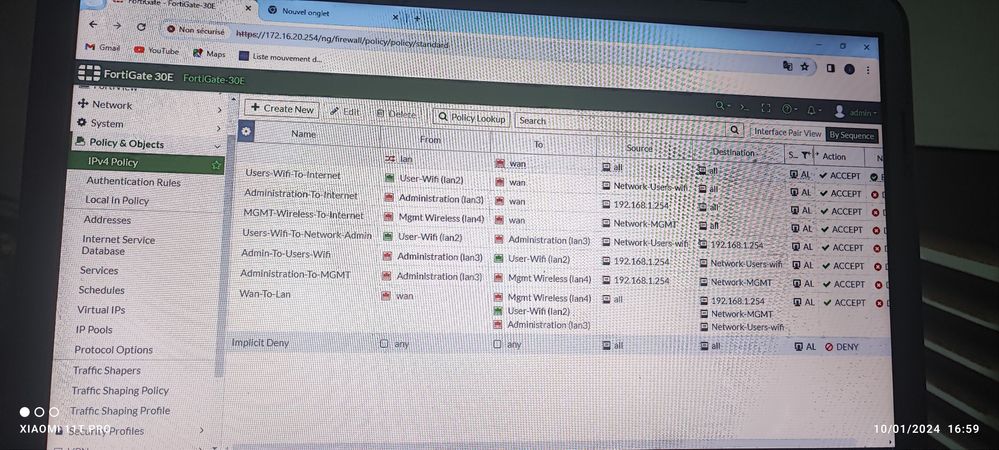
Task: Open the help dropdown menu
Action: [789, 109]
